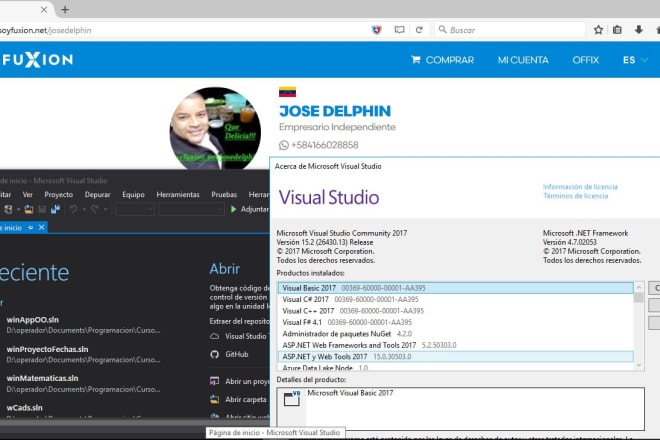Open recent solution winAppOO.sln

coord(33,320)
